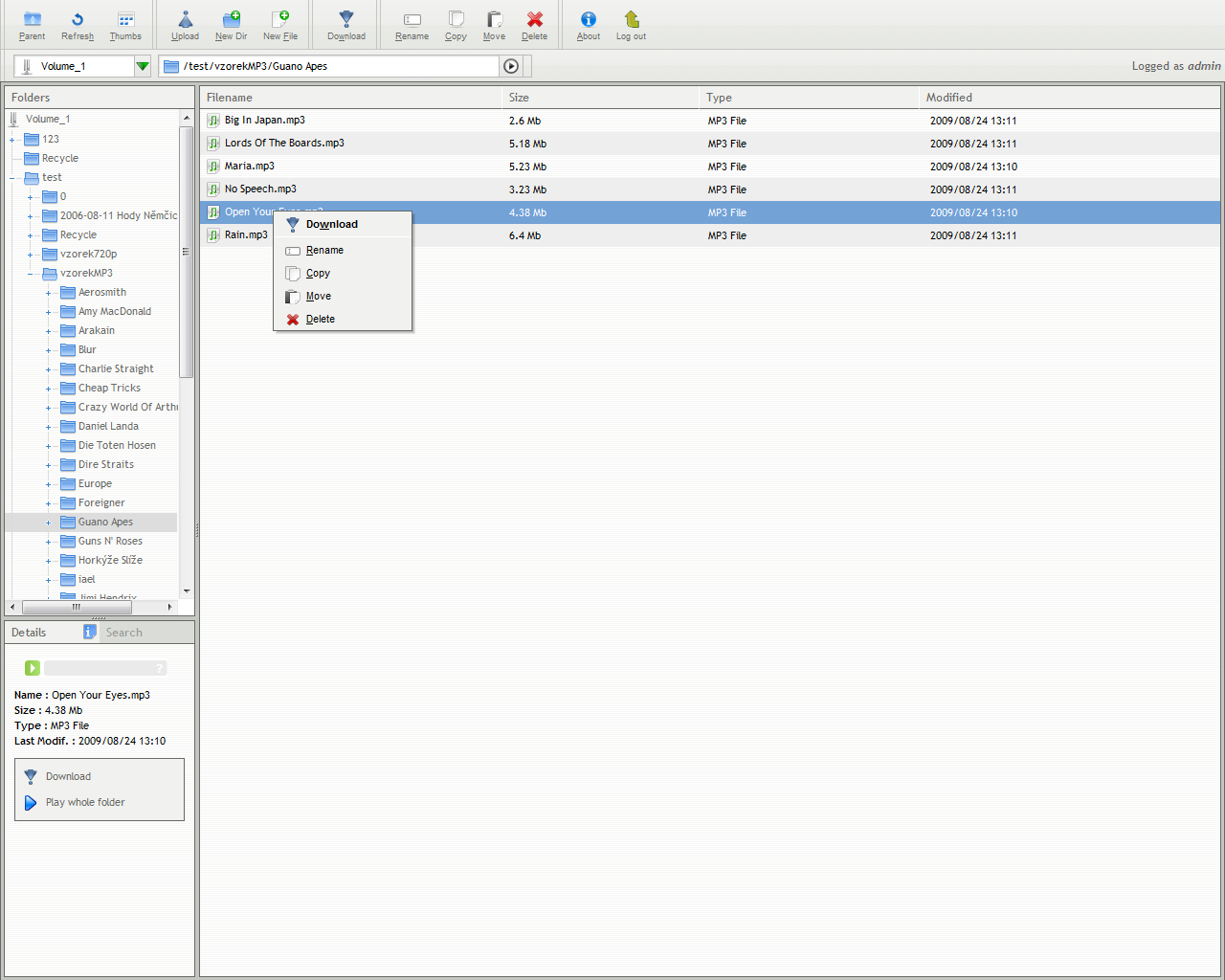Image resolution: width=1225 pixels, height=980 pixels.
Task: Click the Volume_1 drive icon in tree
Action: tap(13, 119)
